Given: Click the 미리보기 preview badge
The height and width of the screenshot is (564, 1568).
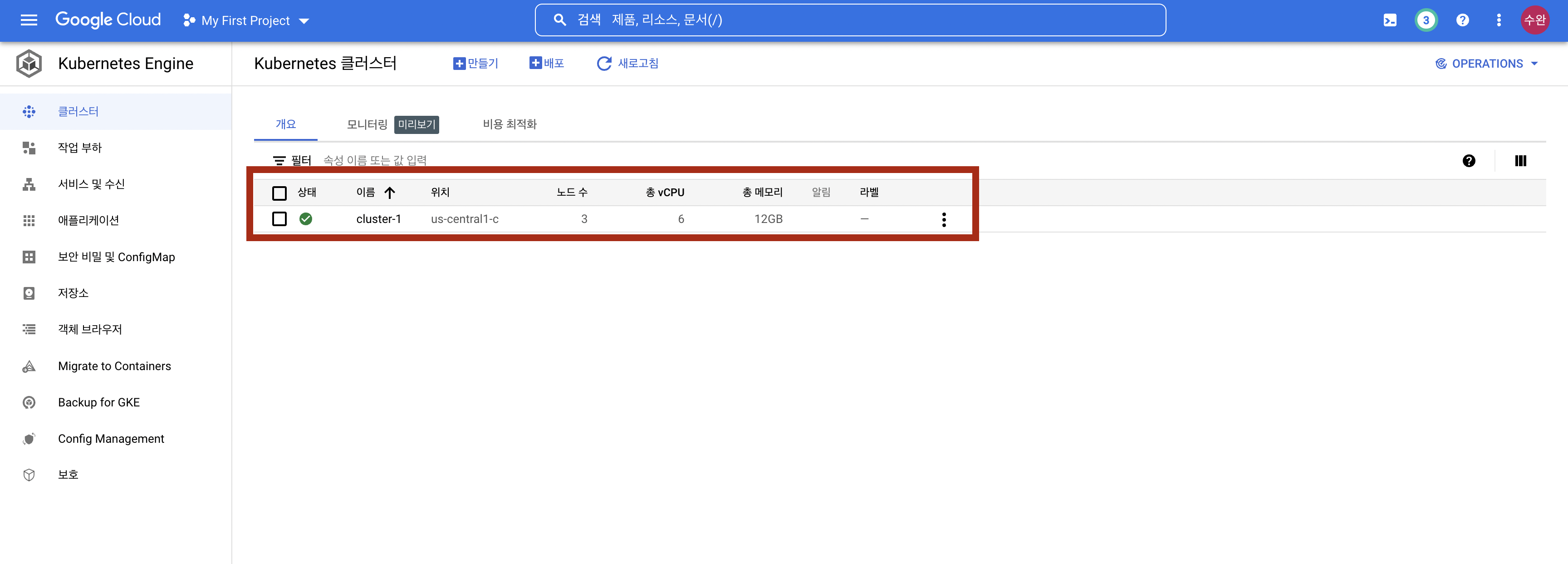Looking at the screenshot, I should tap(416, 124).
